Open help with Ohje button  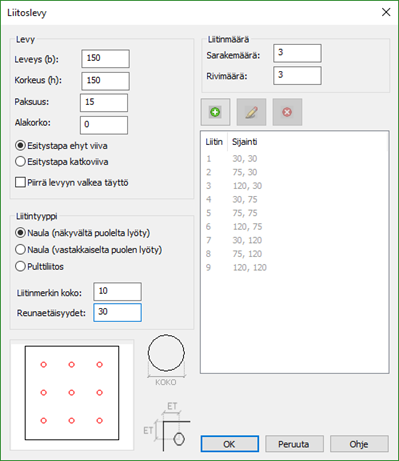click(x=359, y=444)
